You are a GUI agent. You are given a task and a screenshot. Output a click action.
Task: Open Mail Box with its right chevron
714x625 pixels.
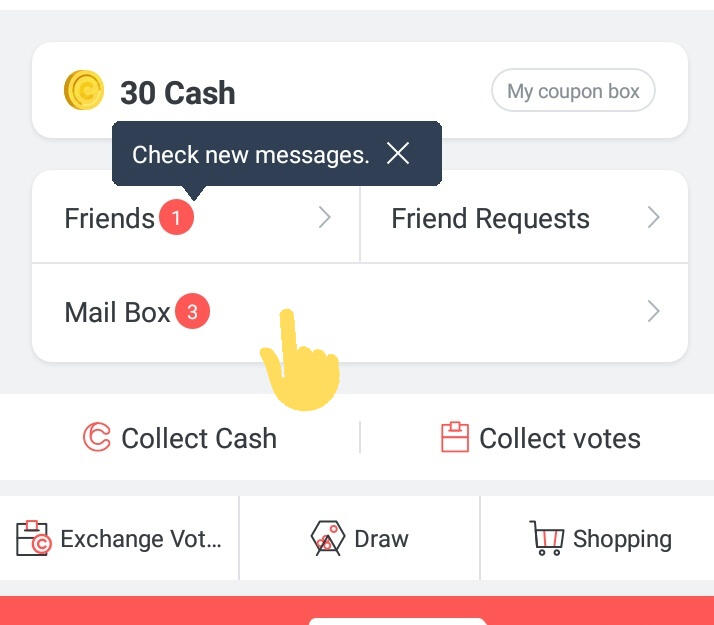[653, 311]
